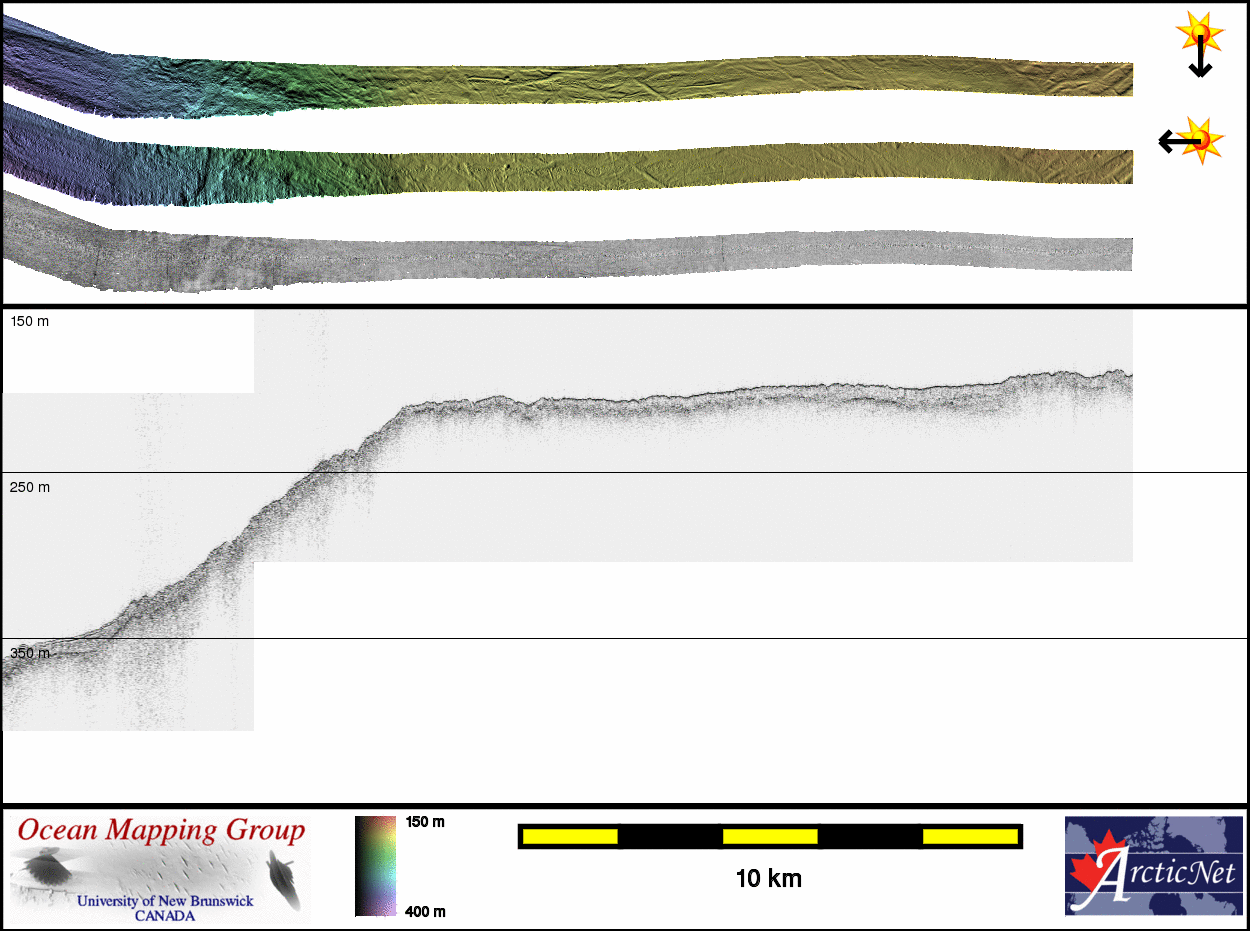
Task: Click the dark animal image right in logo
Action: (x=284, y=878)
